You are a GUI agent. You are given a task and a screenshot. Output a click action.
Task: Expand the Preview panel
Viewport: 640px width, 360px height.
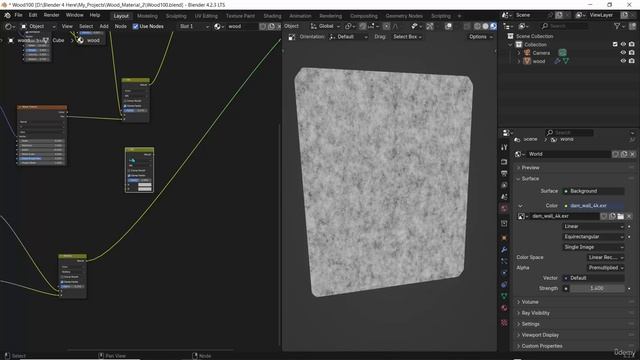(x=530, y=168)
